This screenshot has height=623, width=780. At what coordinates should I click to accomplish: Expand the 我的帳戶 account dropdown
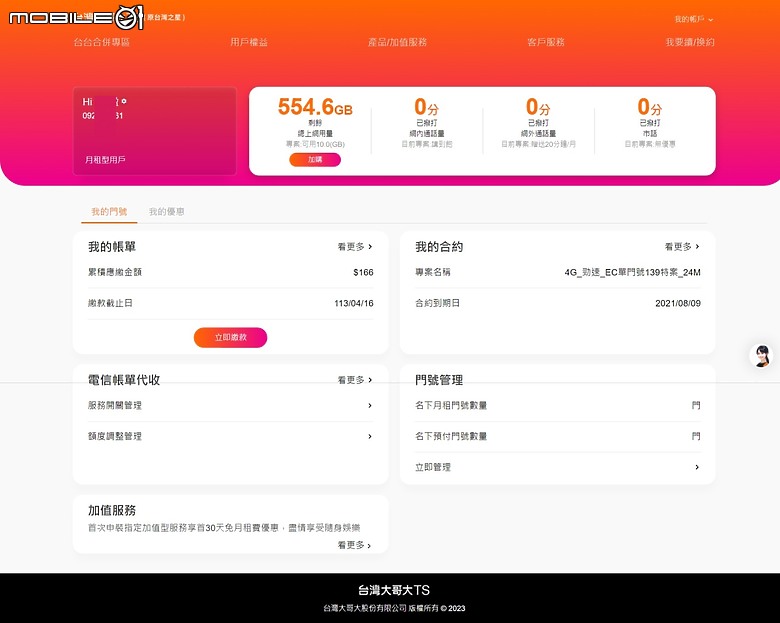click(694, 19)
